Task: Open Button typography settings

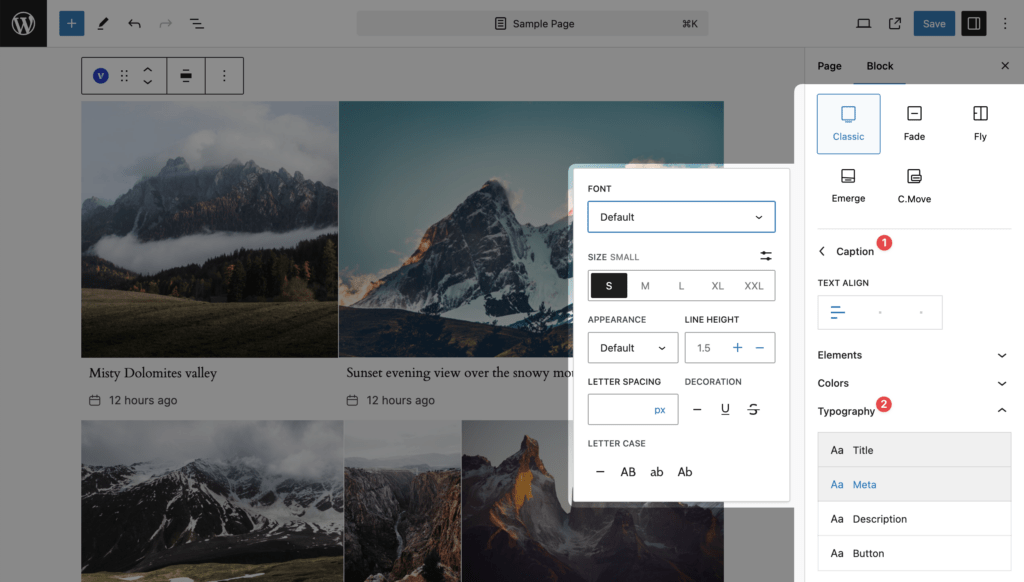Action: click(914, 553)
